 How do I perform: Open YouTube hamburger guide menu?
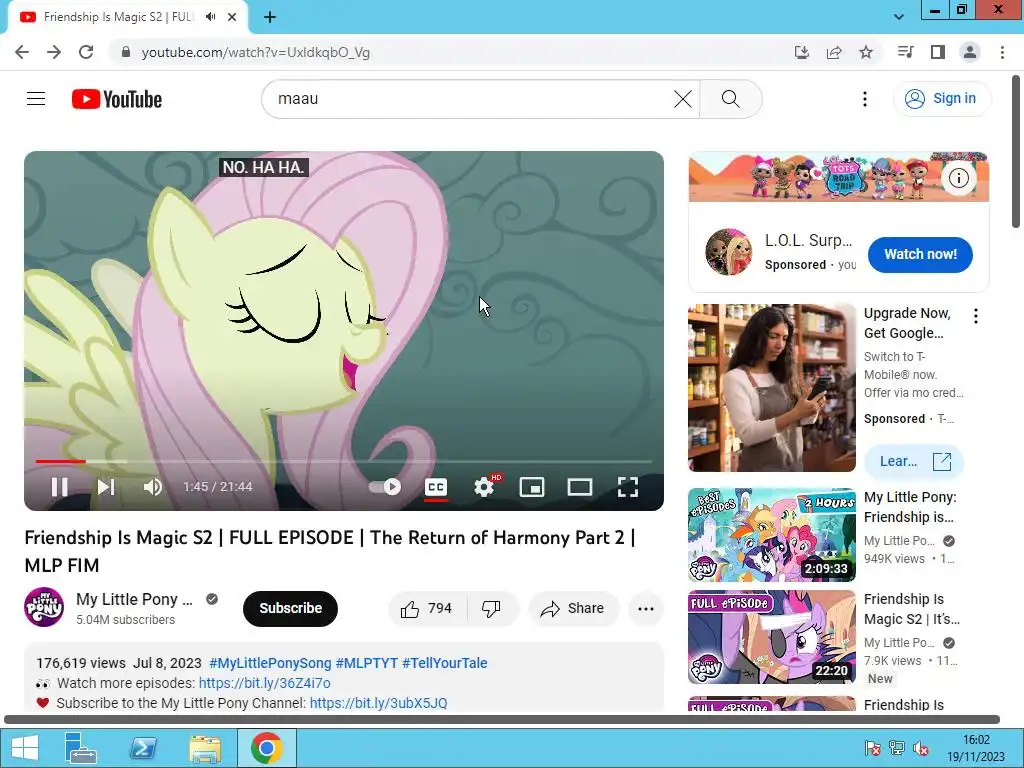(36, 99)
